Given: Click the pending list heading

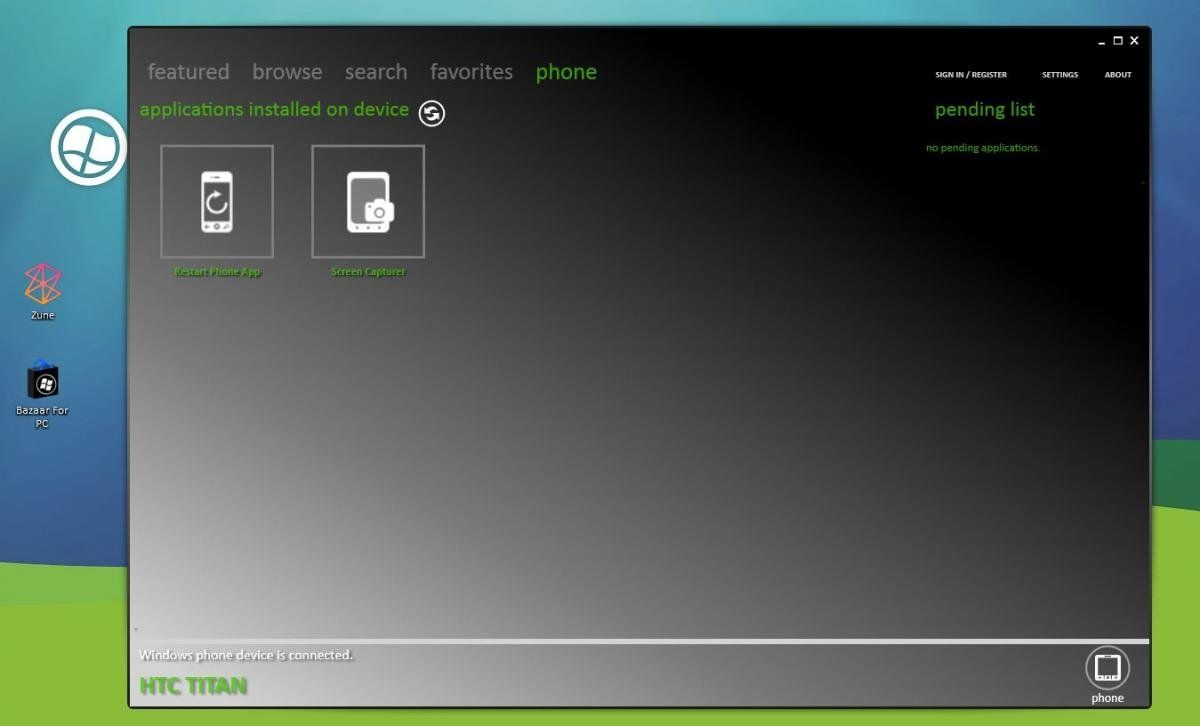Looking at the screenshot, I should [x=984, y=109].
